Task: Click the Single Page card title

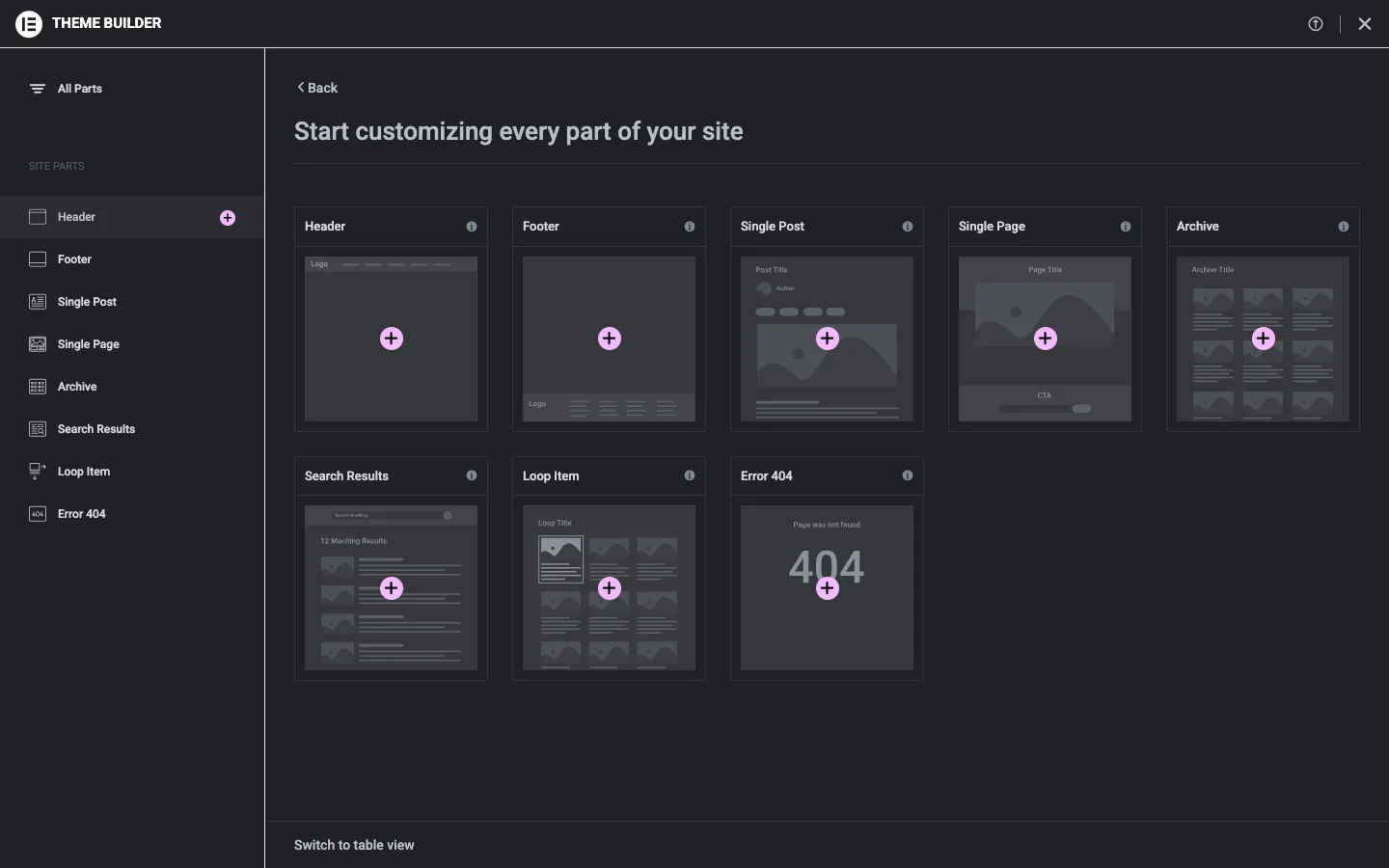Action: point(992,227)
